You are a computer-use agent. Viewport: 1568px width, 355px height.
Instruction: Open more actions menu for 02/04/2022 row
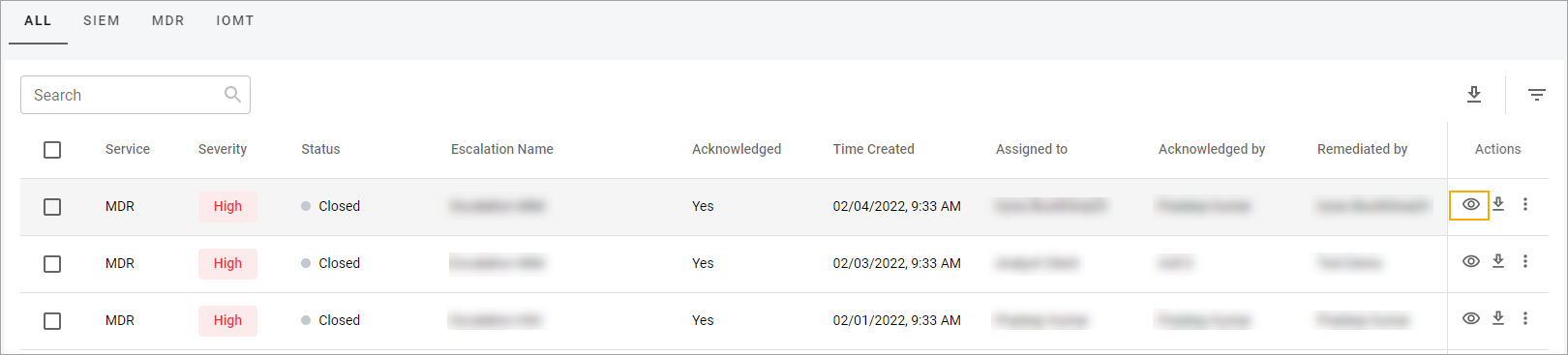click(x=1525, y=204)
